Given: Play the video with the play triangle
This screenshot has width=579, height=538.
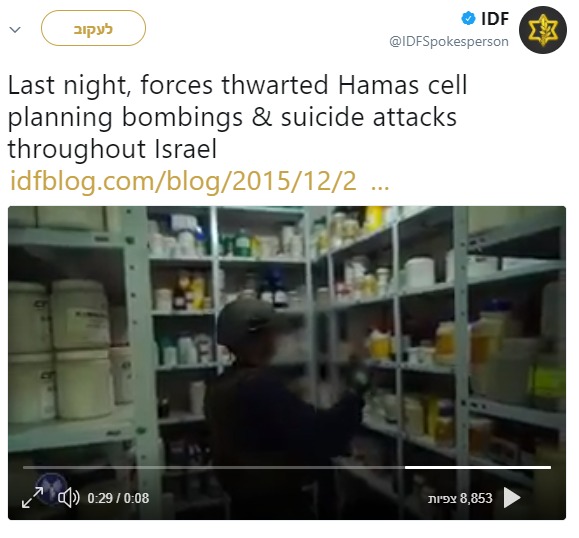Looking at the screenshot, I should pos(512,498).
